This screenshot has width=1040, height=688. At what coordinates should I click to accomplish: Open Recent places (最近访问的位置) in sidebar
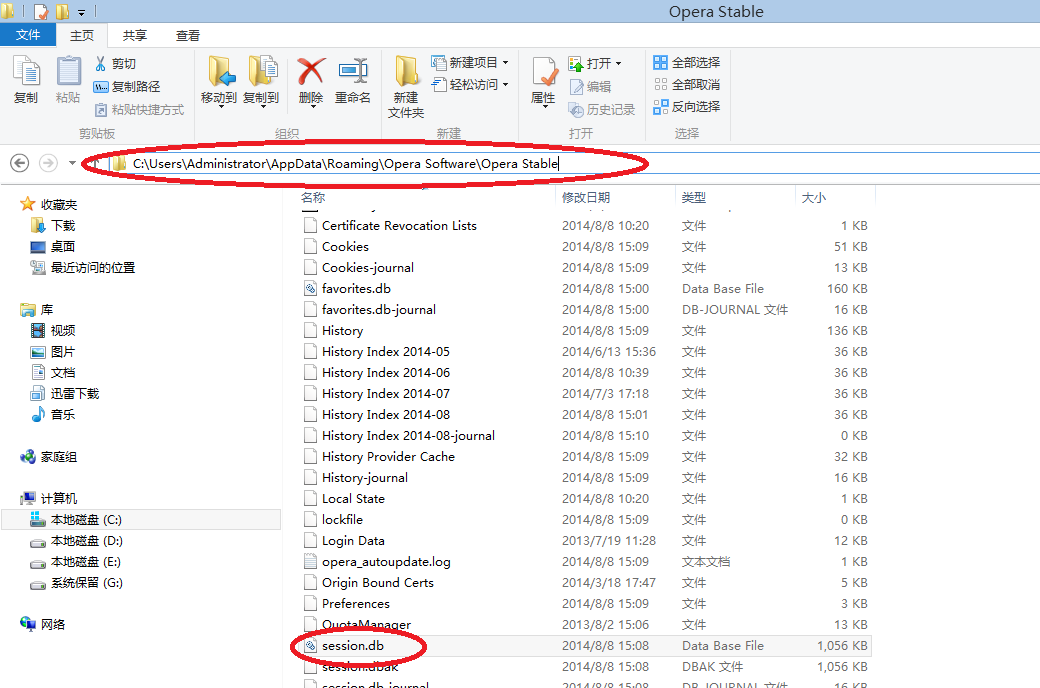tap(83, 267)
